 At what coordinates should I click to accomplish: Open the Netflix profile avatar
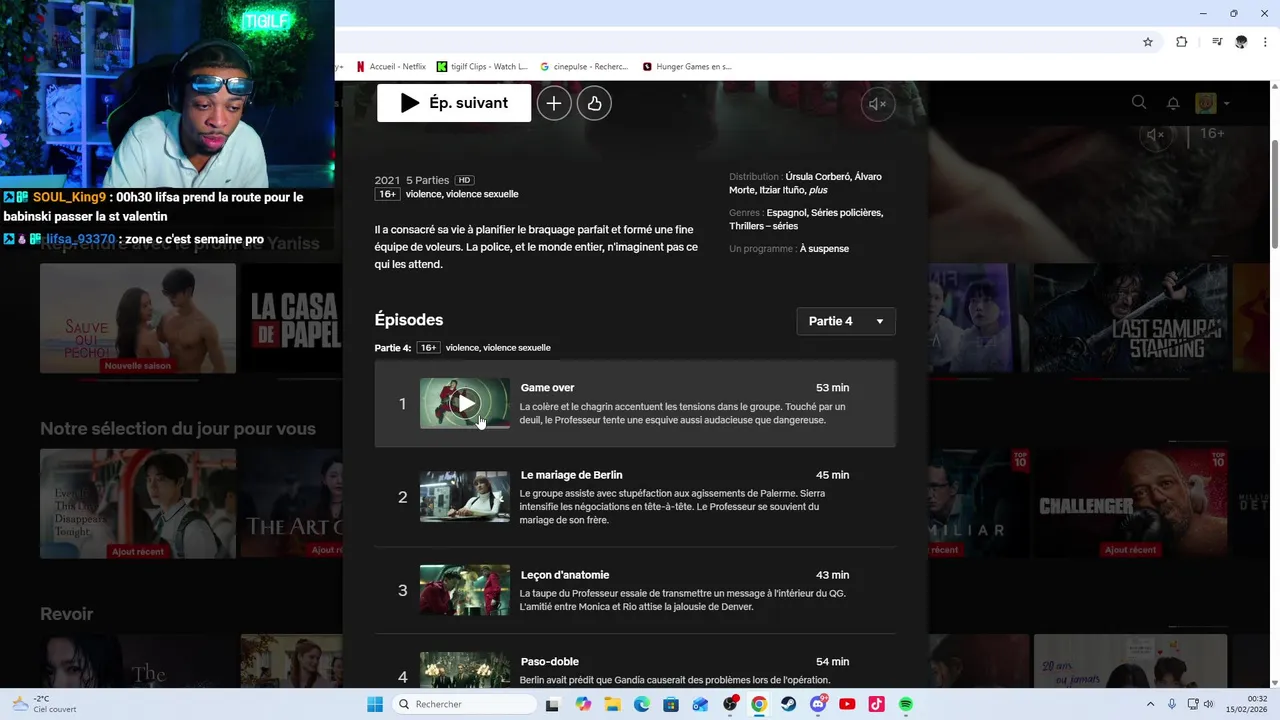pyautogui.click(x=1206, y=103)
